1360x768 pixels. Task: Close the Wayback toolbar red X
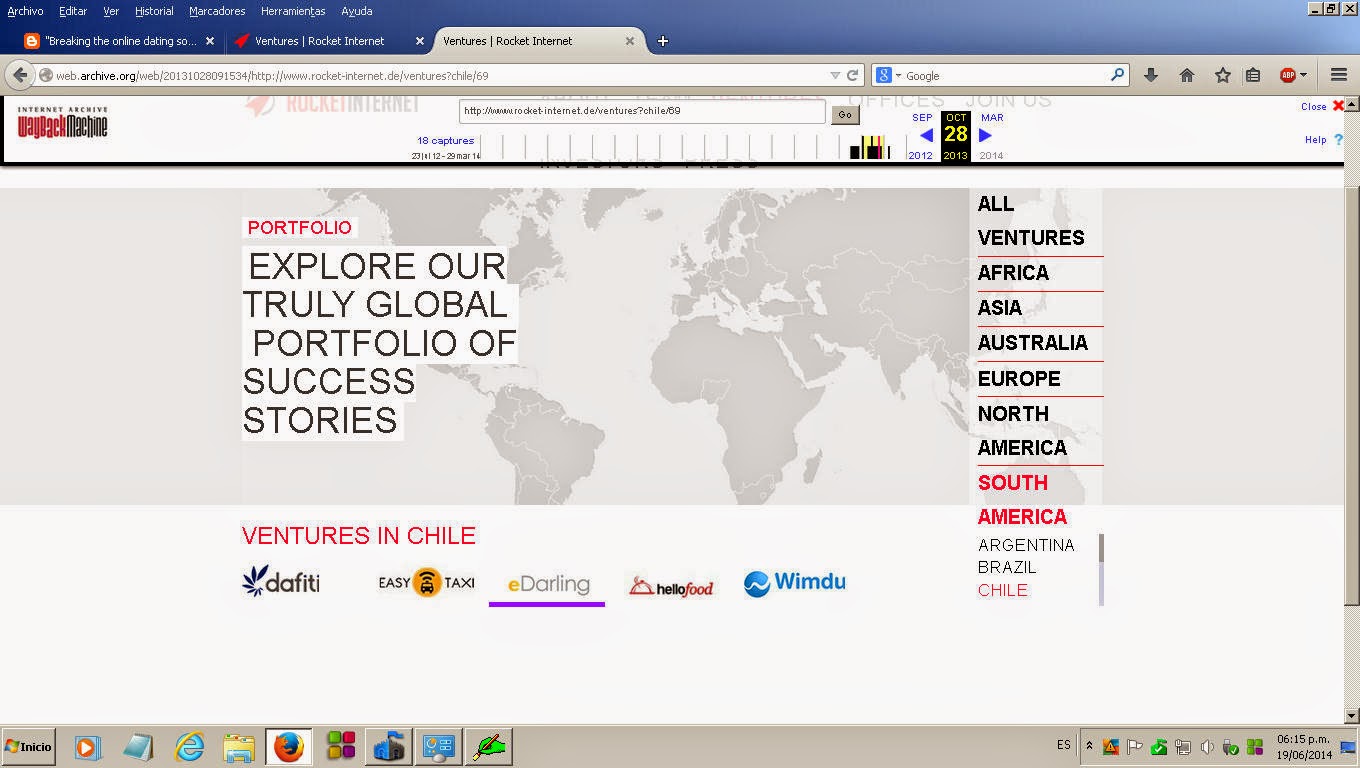(x=1338, y=106)
